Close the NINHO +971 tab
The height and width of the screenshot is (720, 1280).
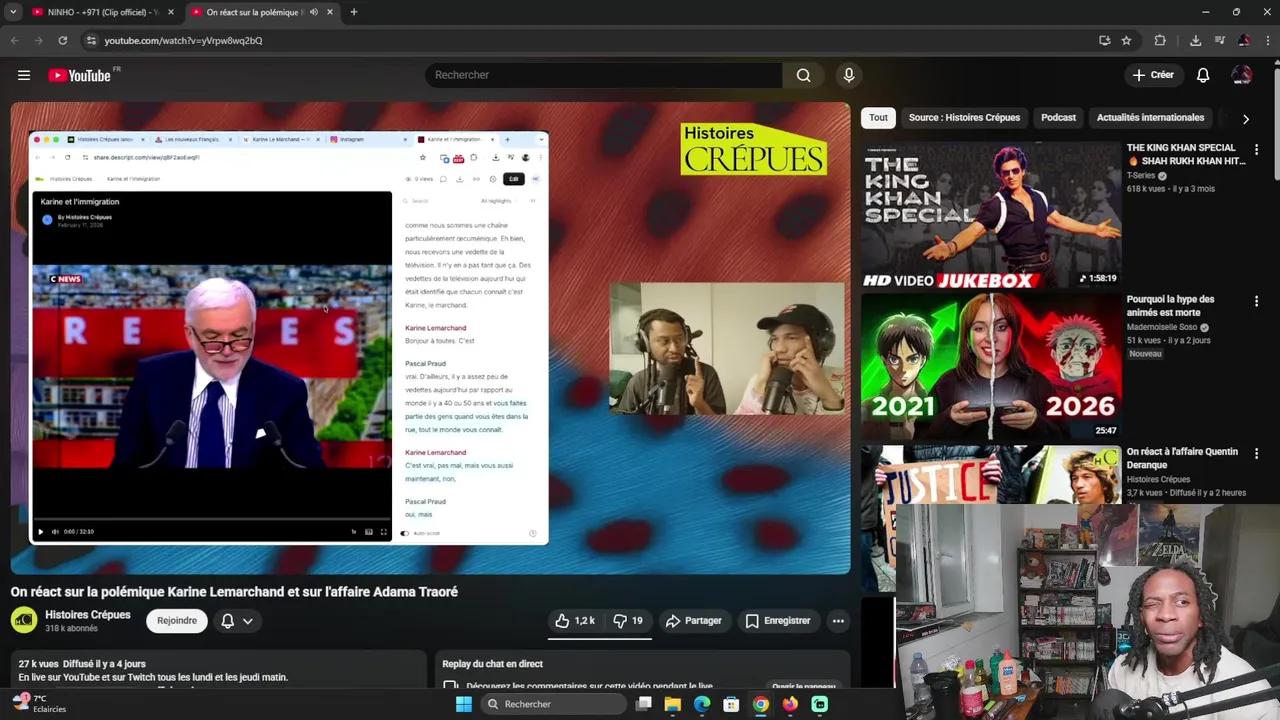click(x=170, y=12)
